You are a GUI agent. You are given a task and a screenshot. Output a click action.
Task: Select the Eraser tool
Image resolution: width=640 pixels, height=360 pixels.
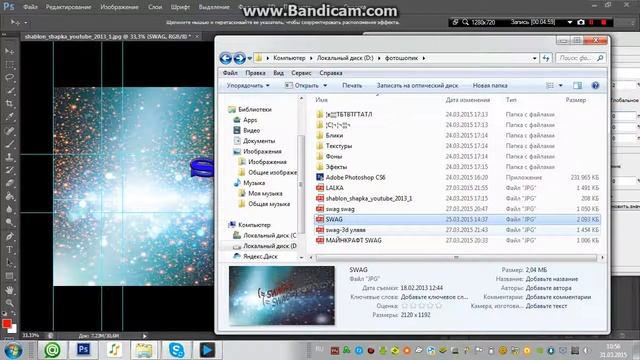coord(9,183)
